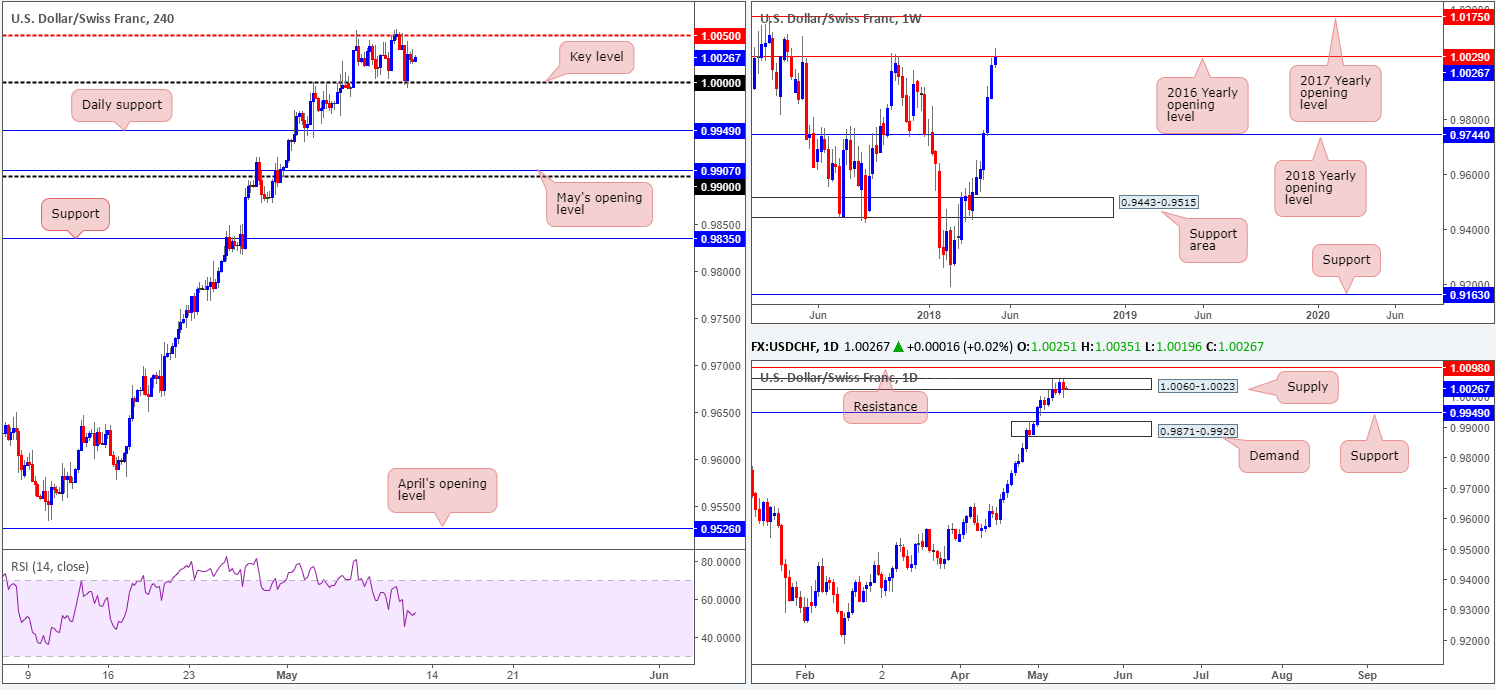Select the 'May's opening level' callout
This screenshot has height=690, width=1496.
(599, 204)
